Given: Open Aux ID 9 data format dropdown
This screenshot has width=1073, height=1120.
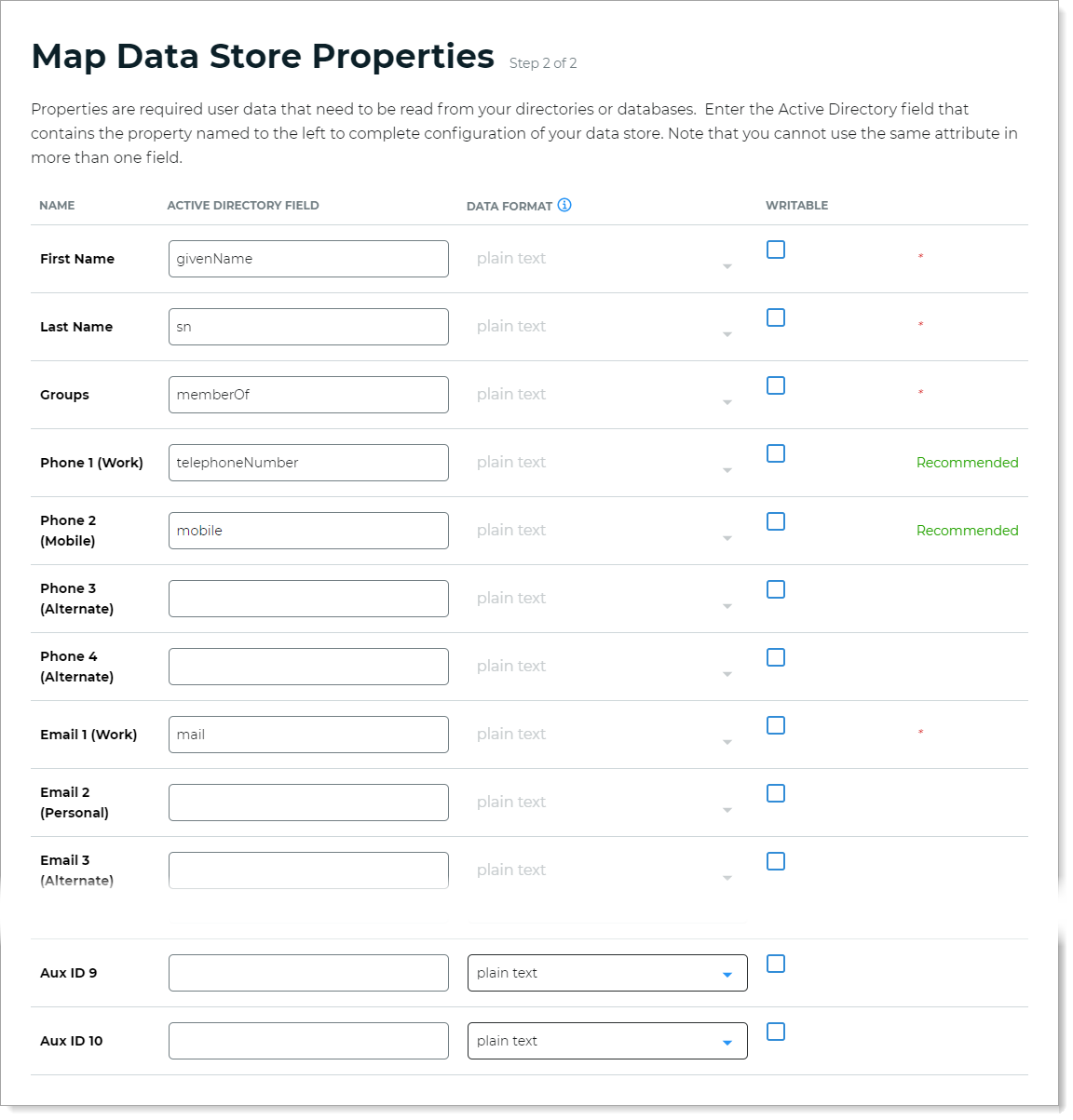Looking at the screenshot, I should 607,973.
